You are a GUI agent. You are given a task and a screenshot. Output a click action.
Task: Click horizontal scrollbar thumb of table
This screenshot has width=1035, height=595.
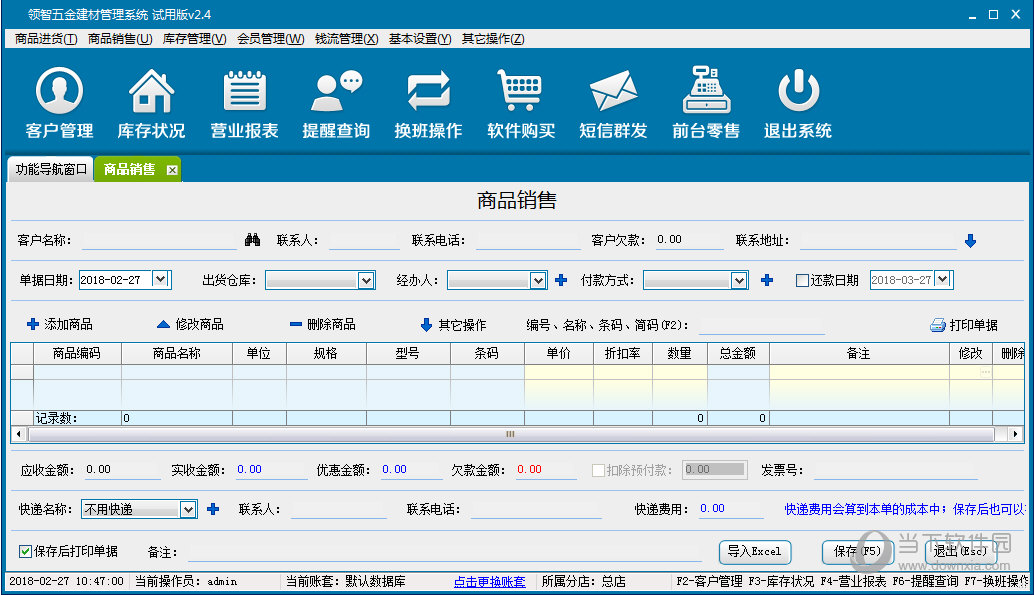(x=510, y=434)
